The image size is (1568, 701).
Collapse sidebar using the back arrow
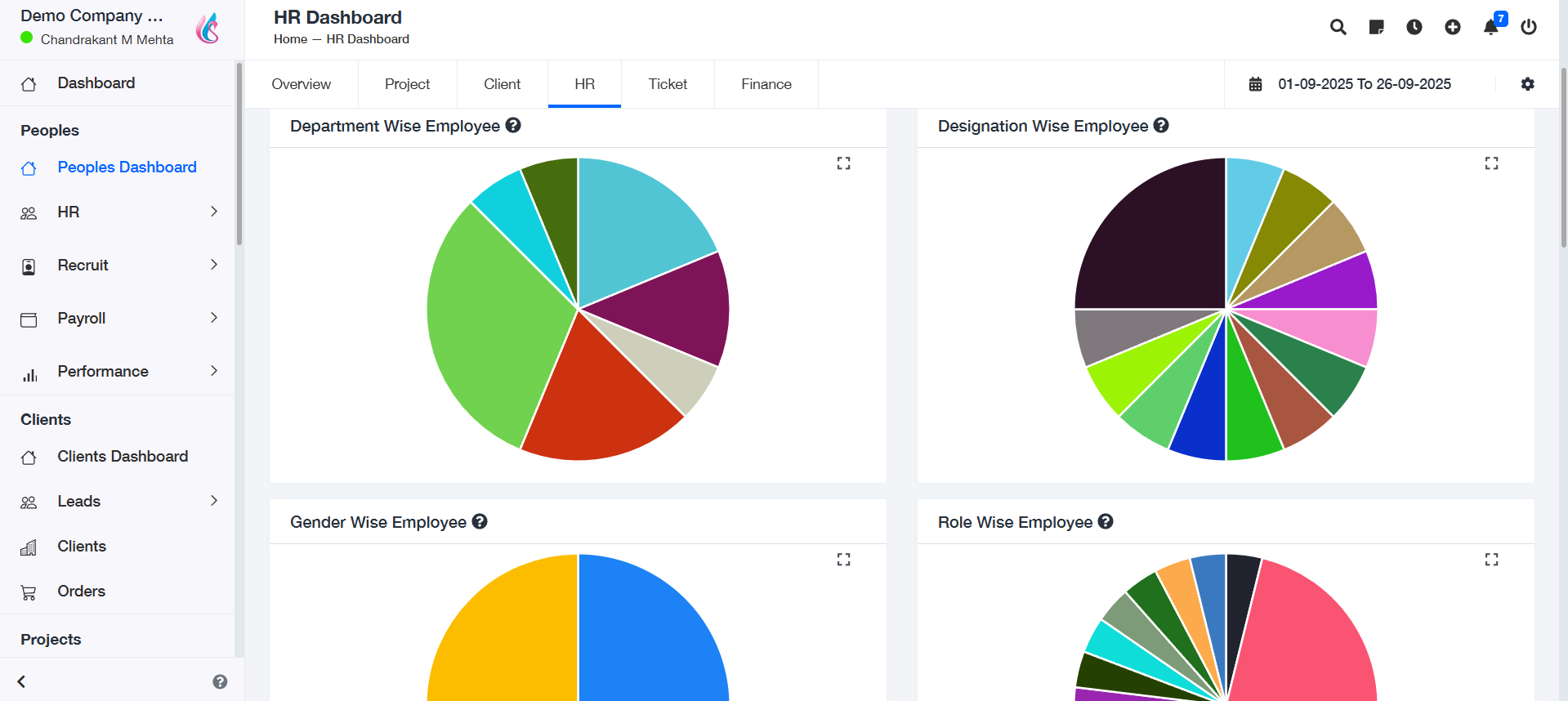(x=22, y=681)
